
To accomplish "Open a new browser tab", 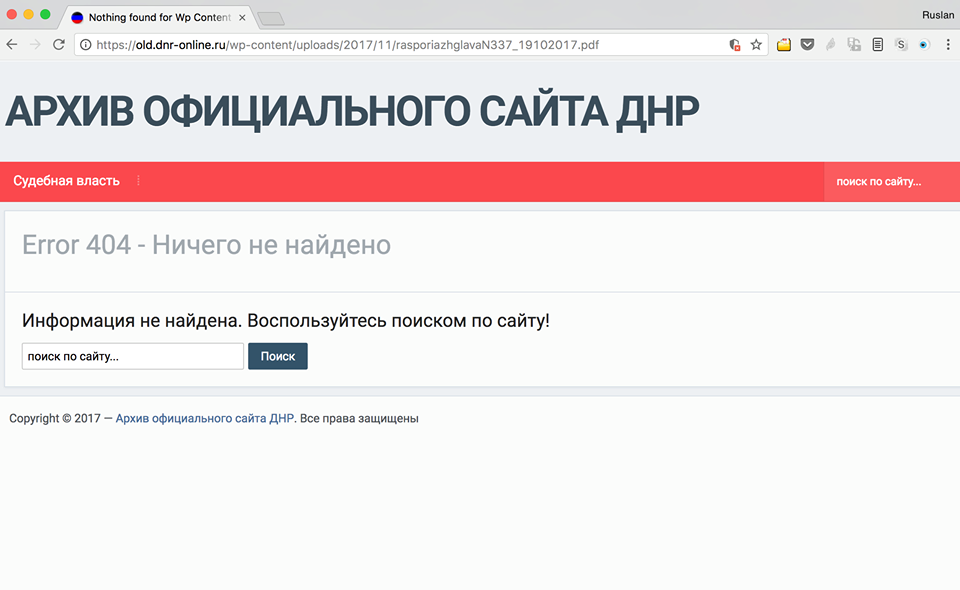I will [271, 19].
